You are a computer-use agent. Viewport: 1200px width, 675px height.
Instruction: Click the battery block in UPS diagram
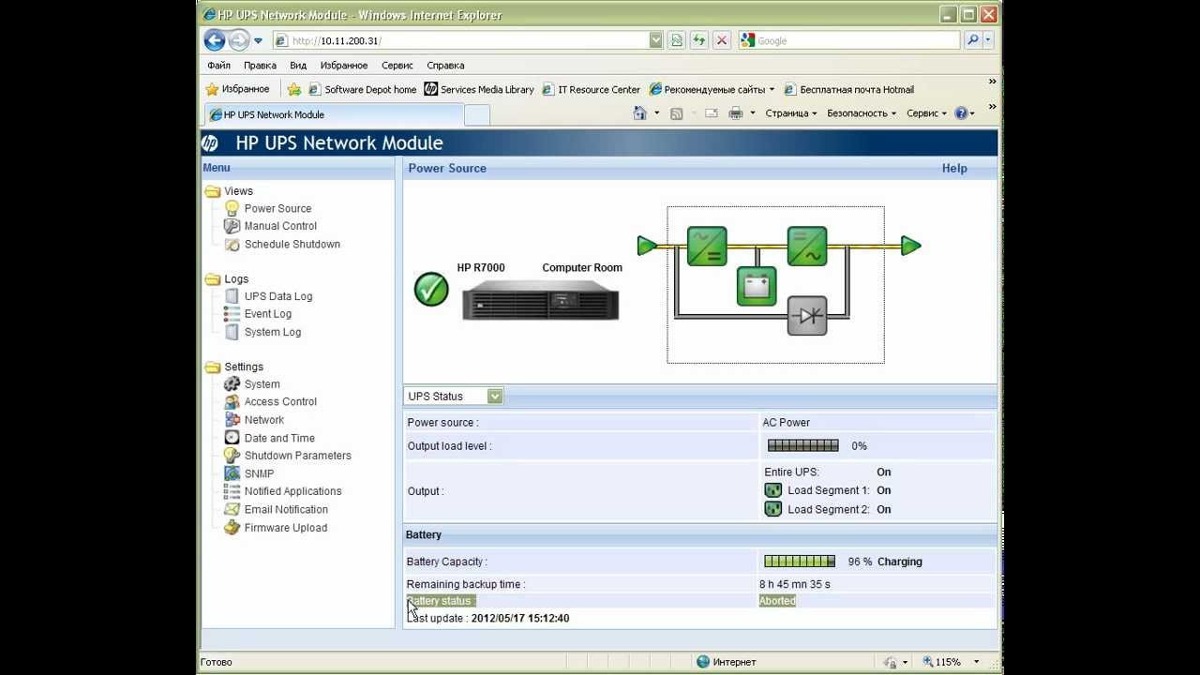tap(756, 286)
